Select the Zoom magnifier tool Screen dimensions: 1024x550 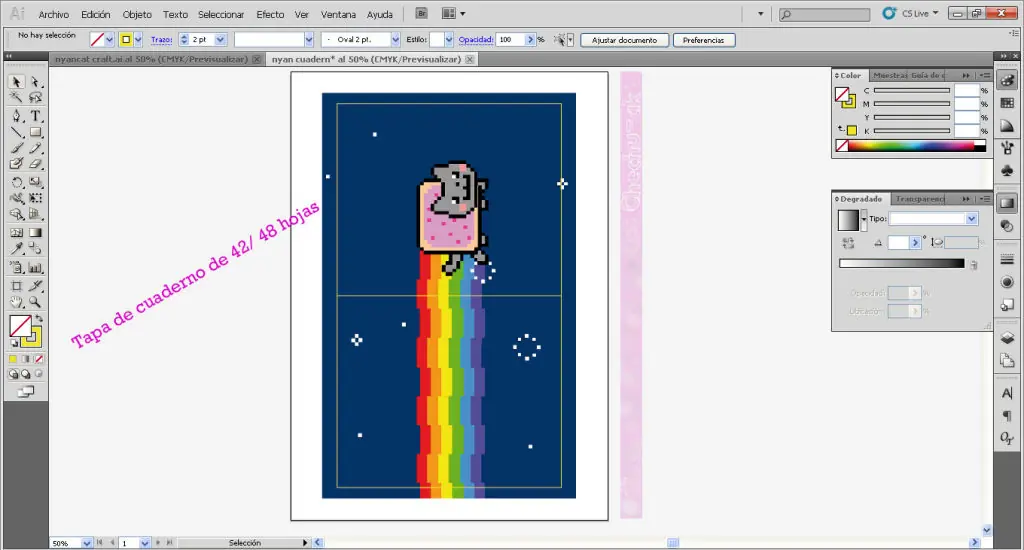35,302
